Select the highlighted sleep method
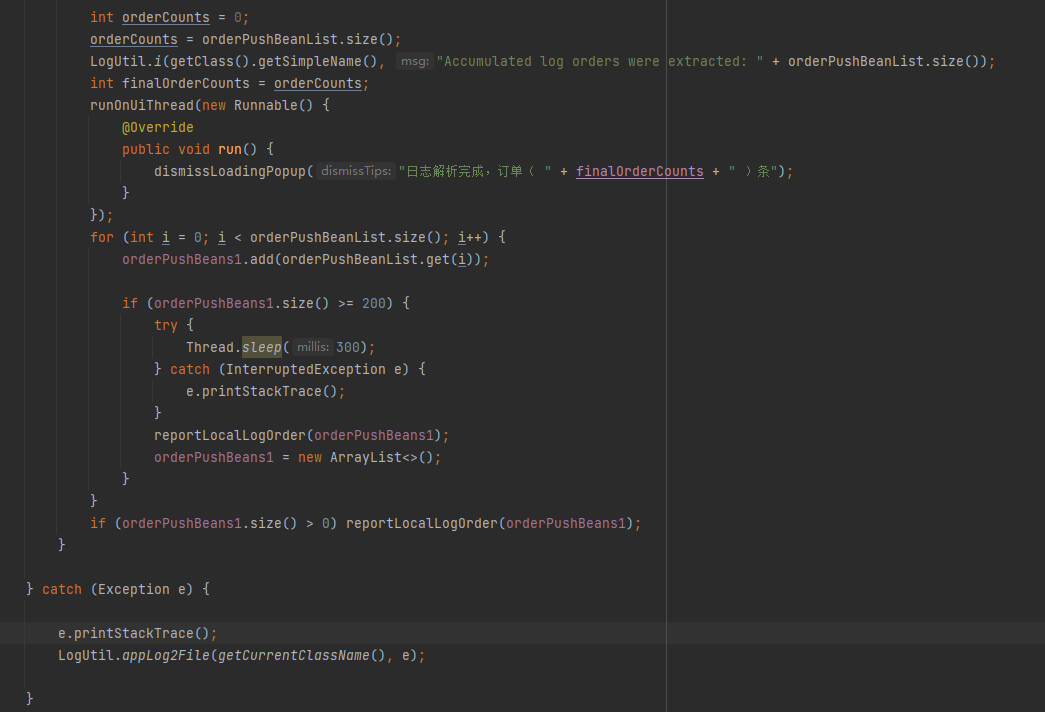Viewport: 1045px width, 712px height. coord(261,347)
